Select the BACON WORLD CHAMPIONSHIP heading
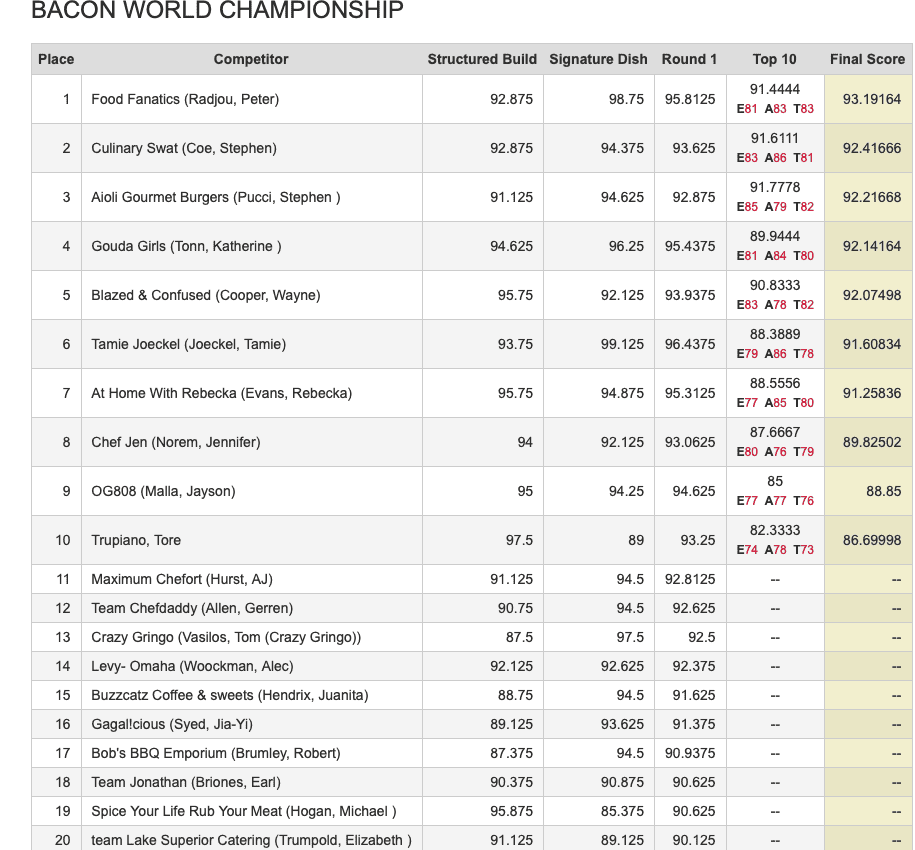Image resolution: width=915 pixels, height=850 pixels. [x=217, y=10]
